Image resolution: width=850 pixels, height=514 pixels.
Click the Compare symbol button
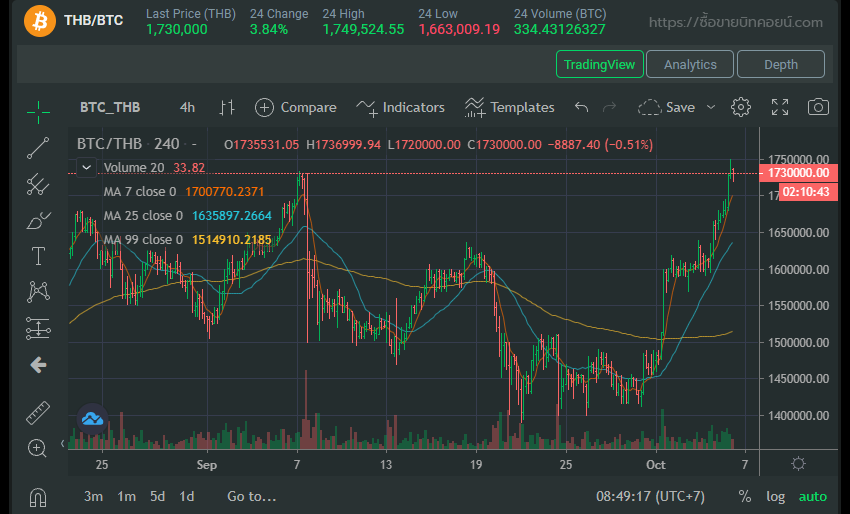point(295,107)
